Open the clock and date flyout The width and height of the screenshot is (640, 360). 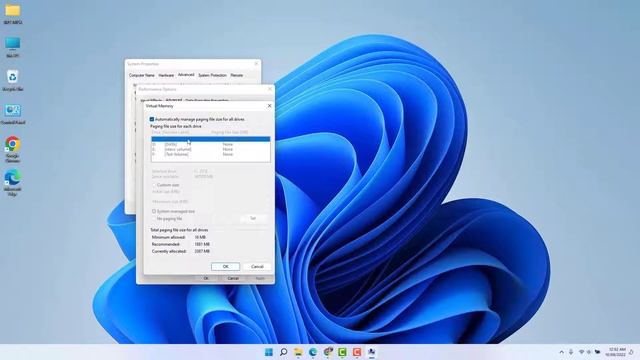[x=616, y=352]
